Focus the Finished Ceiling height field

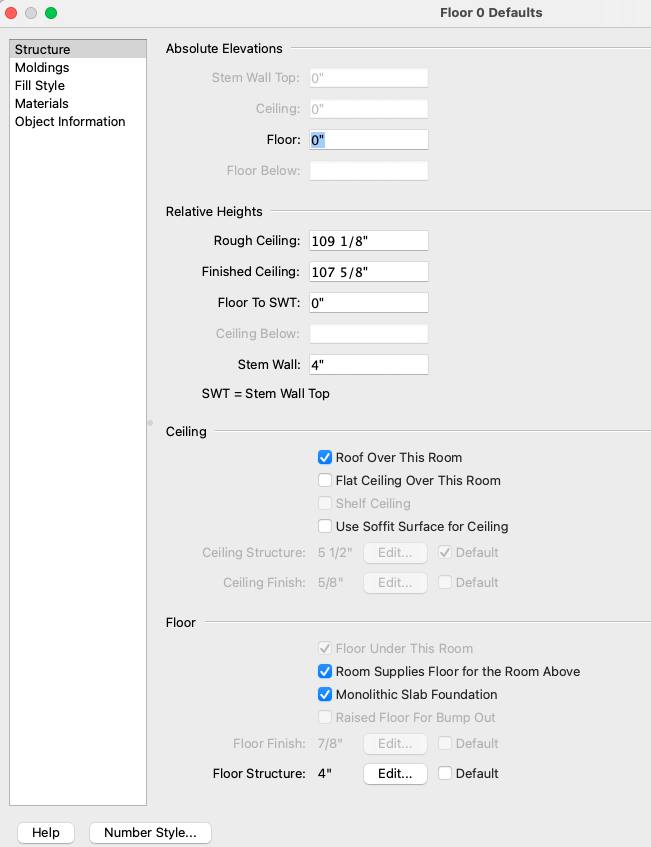pyautogui.click(x=369, y=272)
